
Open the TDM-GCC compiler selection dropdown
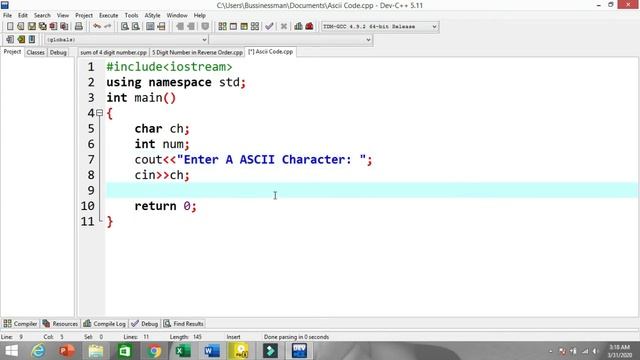tap(380, 27)
